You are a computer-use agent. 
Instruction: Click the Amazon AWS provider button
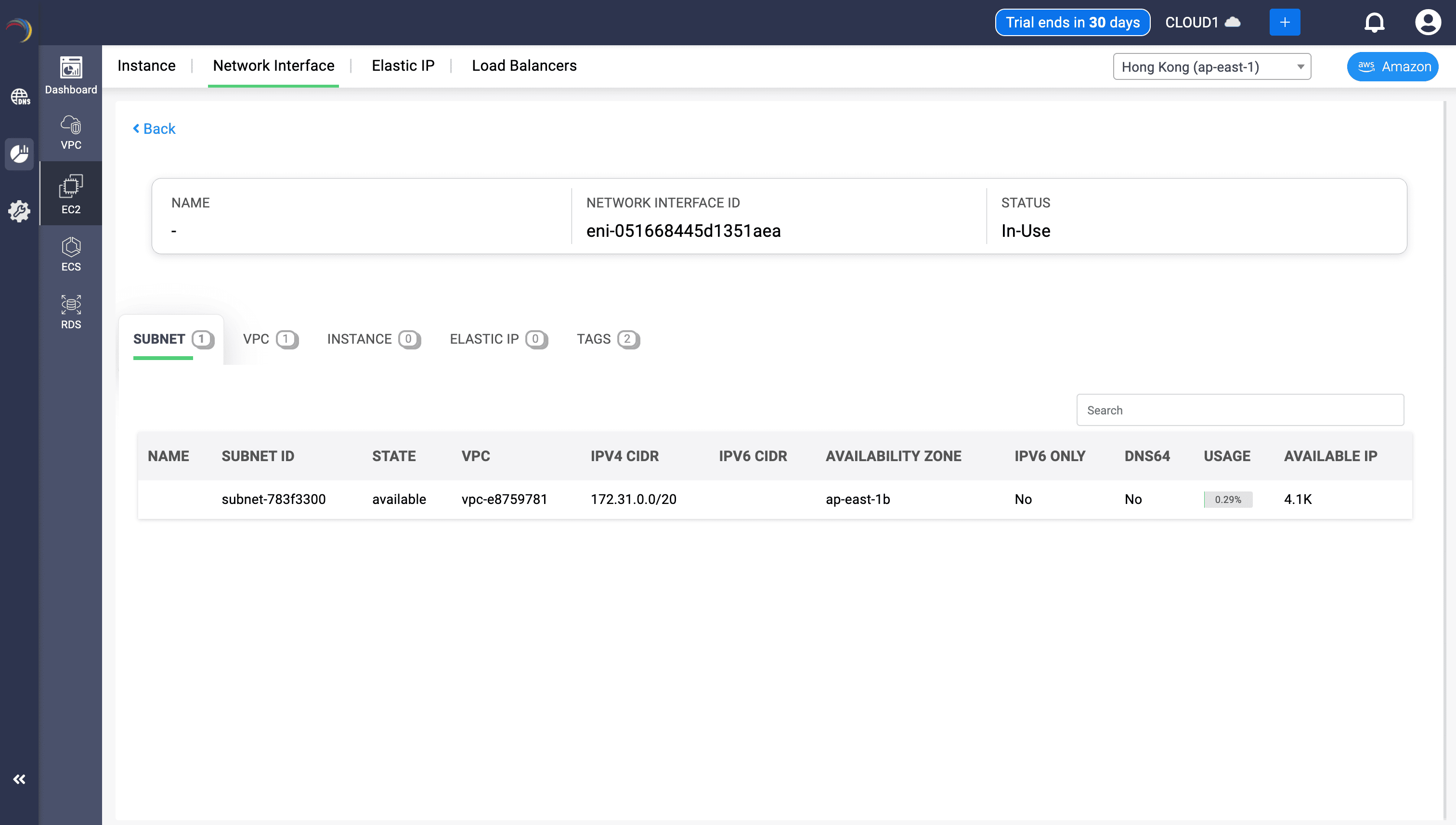point(1392,67)
